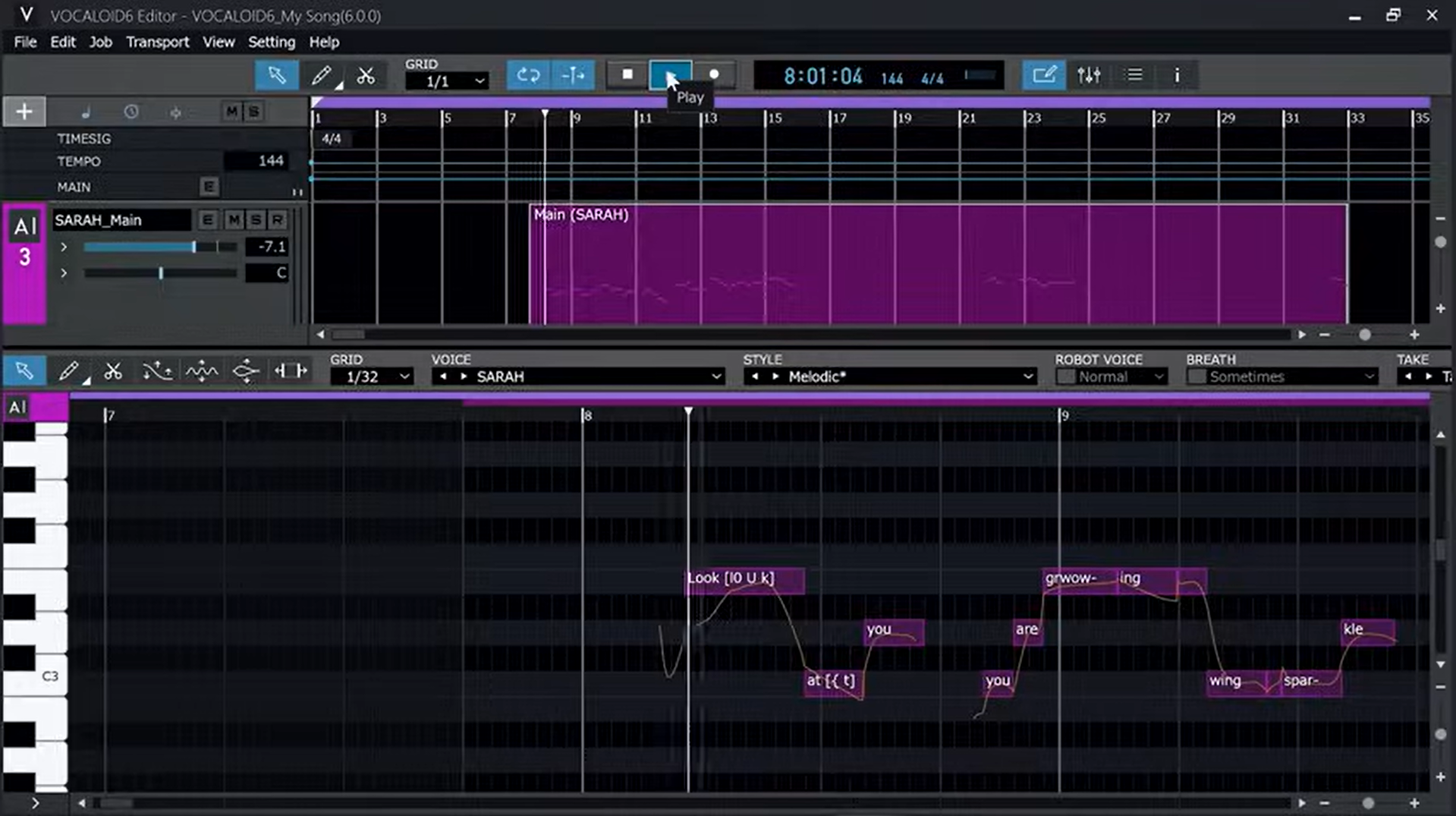Open the track list panel icon
Viewport: 1456px width, 816px height.
pyautogui.click(x=1132, y=74)
